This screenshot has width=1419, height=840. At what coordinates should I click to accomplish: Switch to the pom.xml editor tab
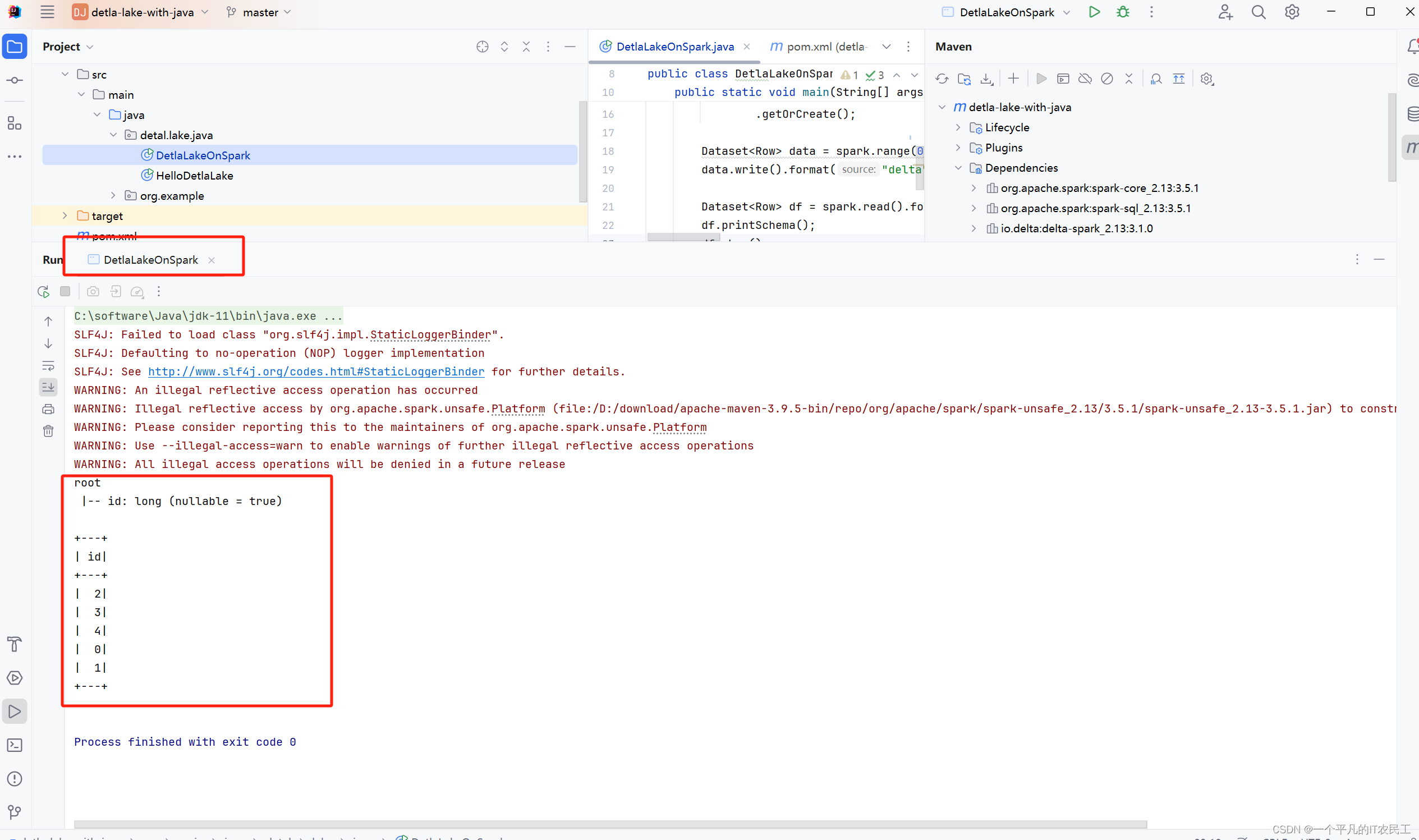point(818,47)
